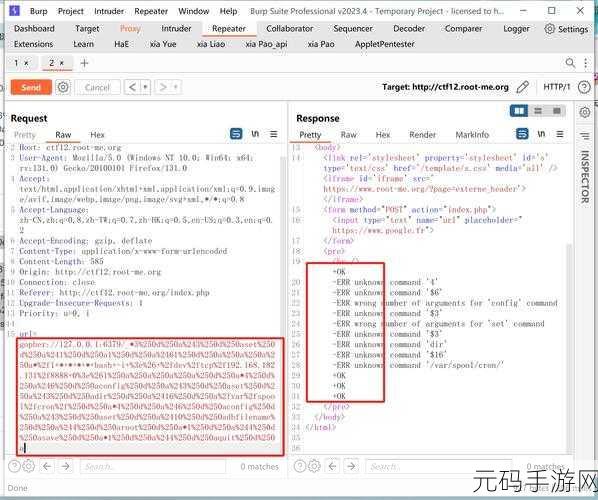Toggle response message wrap icon
Screen dimensions: 598x500
point(522,134)
